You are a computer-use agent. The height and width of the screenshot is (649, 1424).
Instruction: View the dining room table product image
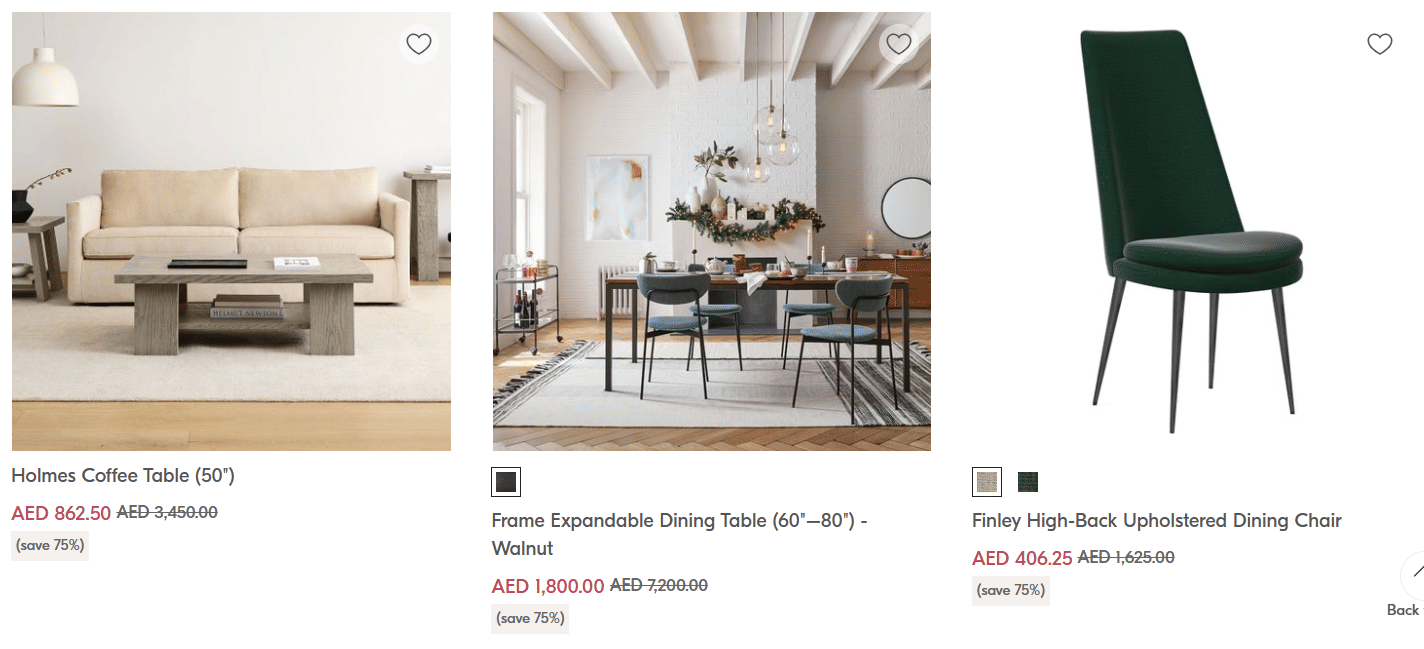point(712,231)
